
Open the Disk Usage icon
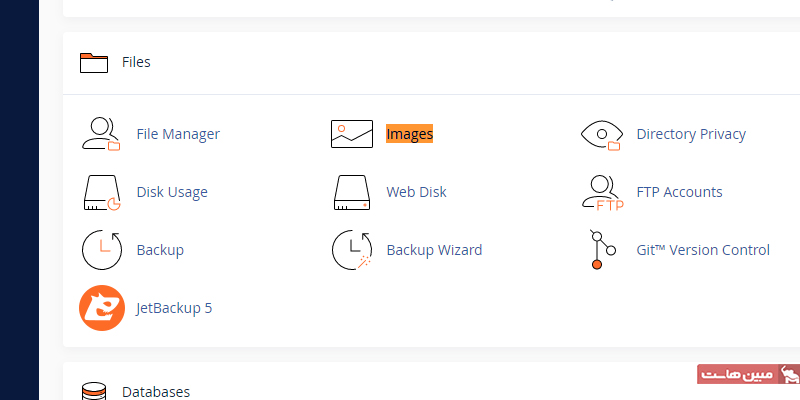[x=101, y=192]
